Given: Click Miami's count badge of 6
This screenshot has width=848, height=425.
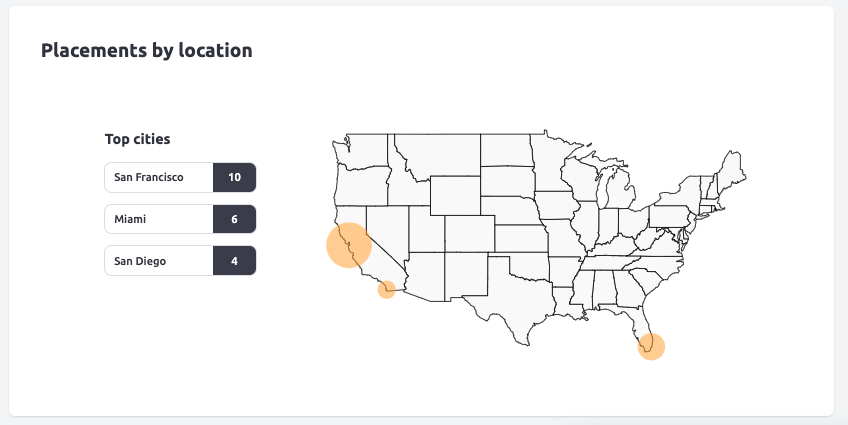Looking at the screenshot, I should (235, 219).
